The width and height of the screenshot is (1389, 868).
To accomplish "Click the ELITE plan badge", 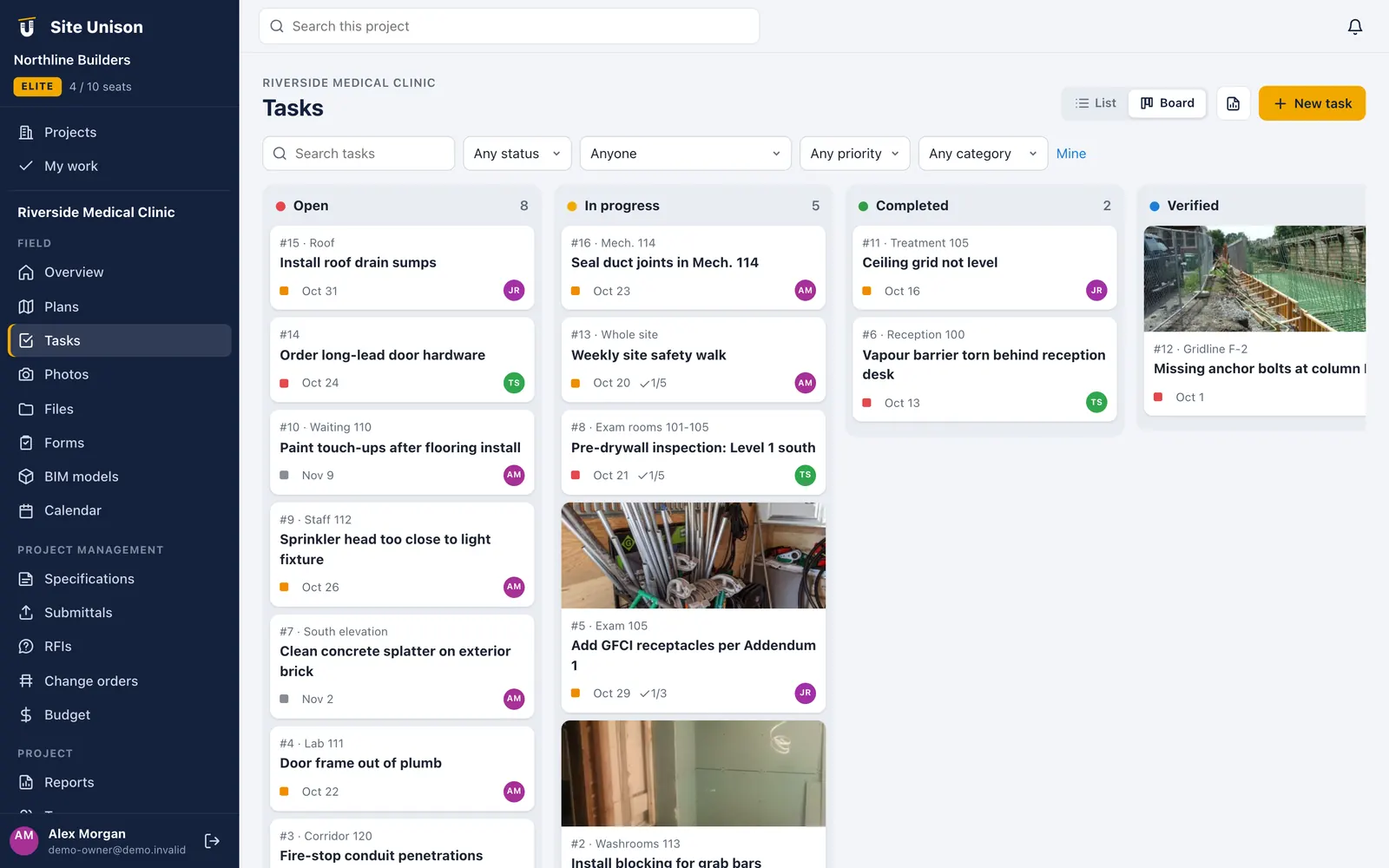I will pyautogui.click(x=37, y=87).
